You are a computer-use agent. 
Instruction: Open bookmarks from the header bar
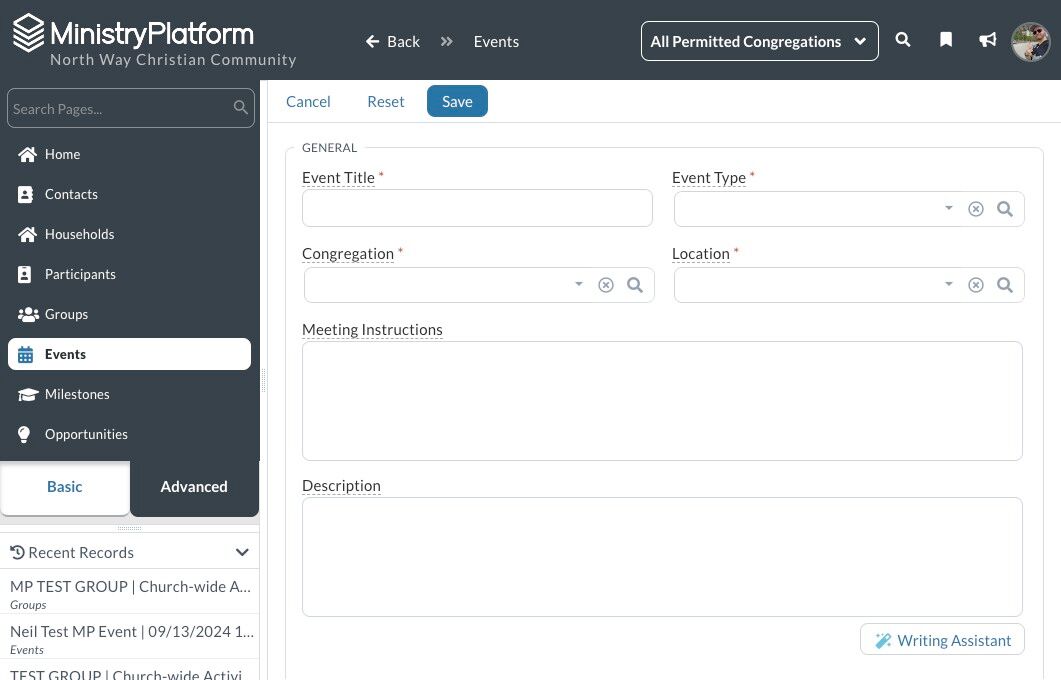(946, 40)
